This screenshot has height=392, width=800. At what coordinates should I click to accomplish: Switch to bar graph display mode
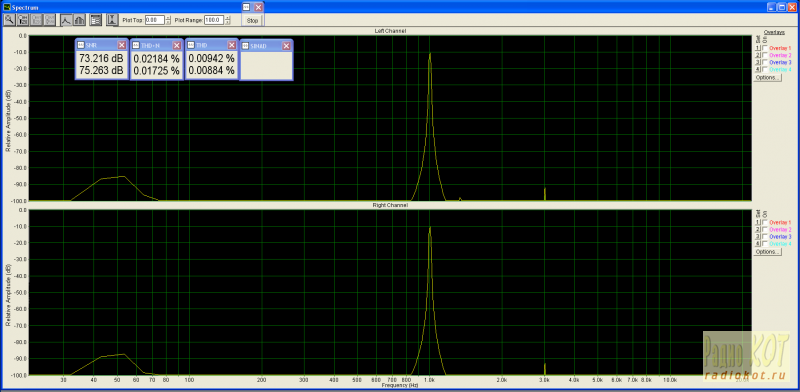[79, 20]
